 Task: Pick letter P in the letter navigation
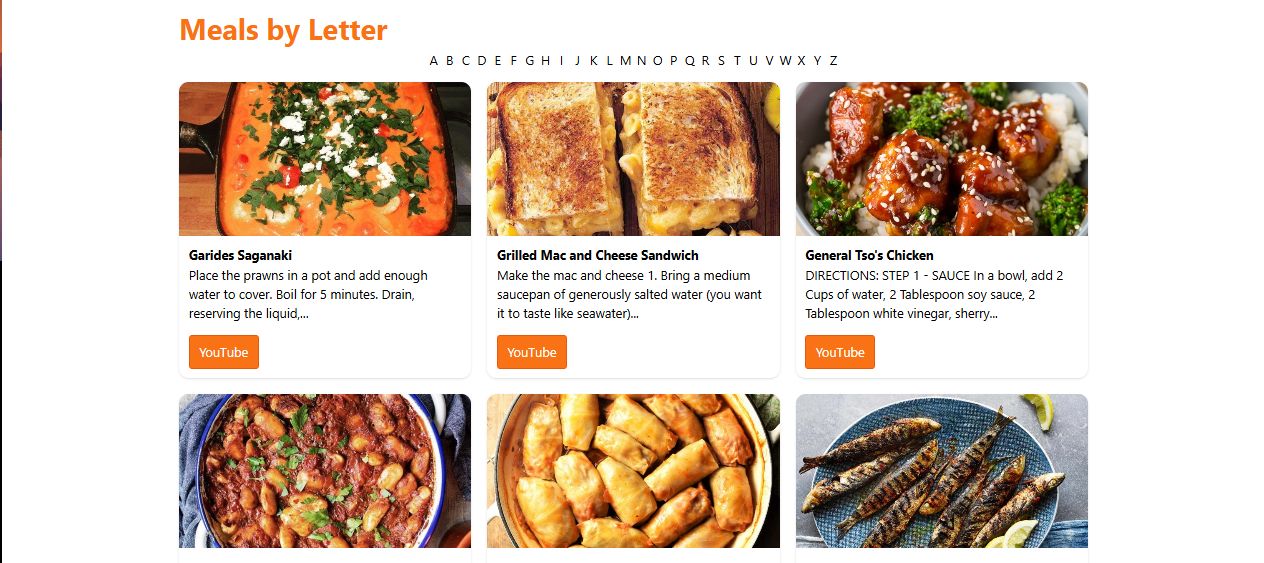coord(673,60)
